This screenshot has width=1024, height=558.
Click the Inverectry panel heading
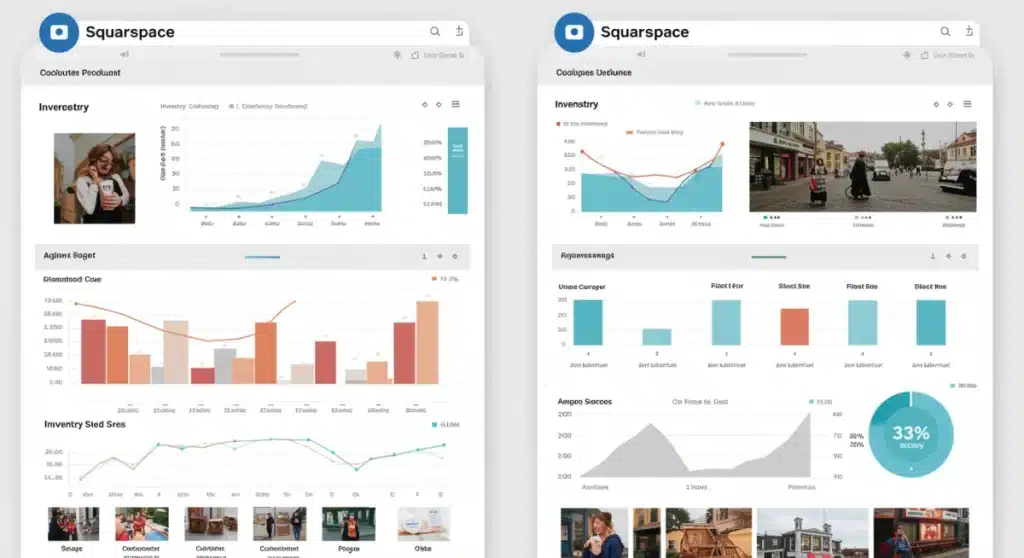63,107
